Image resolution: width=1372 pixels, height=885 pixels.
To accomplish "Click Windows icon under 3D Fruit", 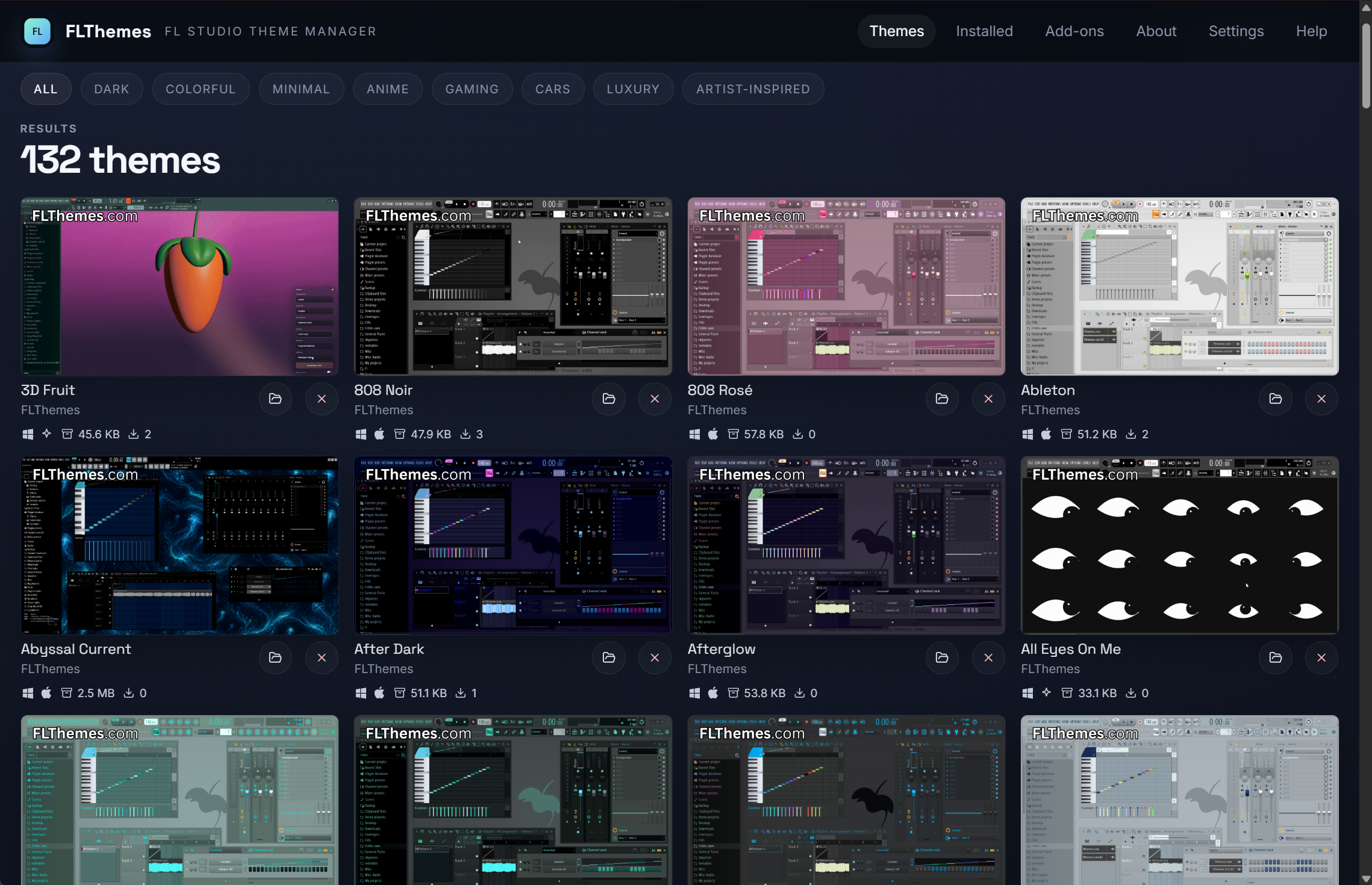I will 28,434.
